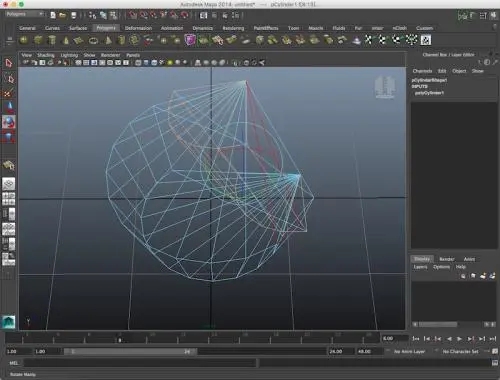Switch to the Render layer radio option
Screen dimensions: 500x380
click(x=447, y=259)
